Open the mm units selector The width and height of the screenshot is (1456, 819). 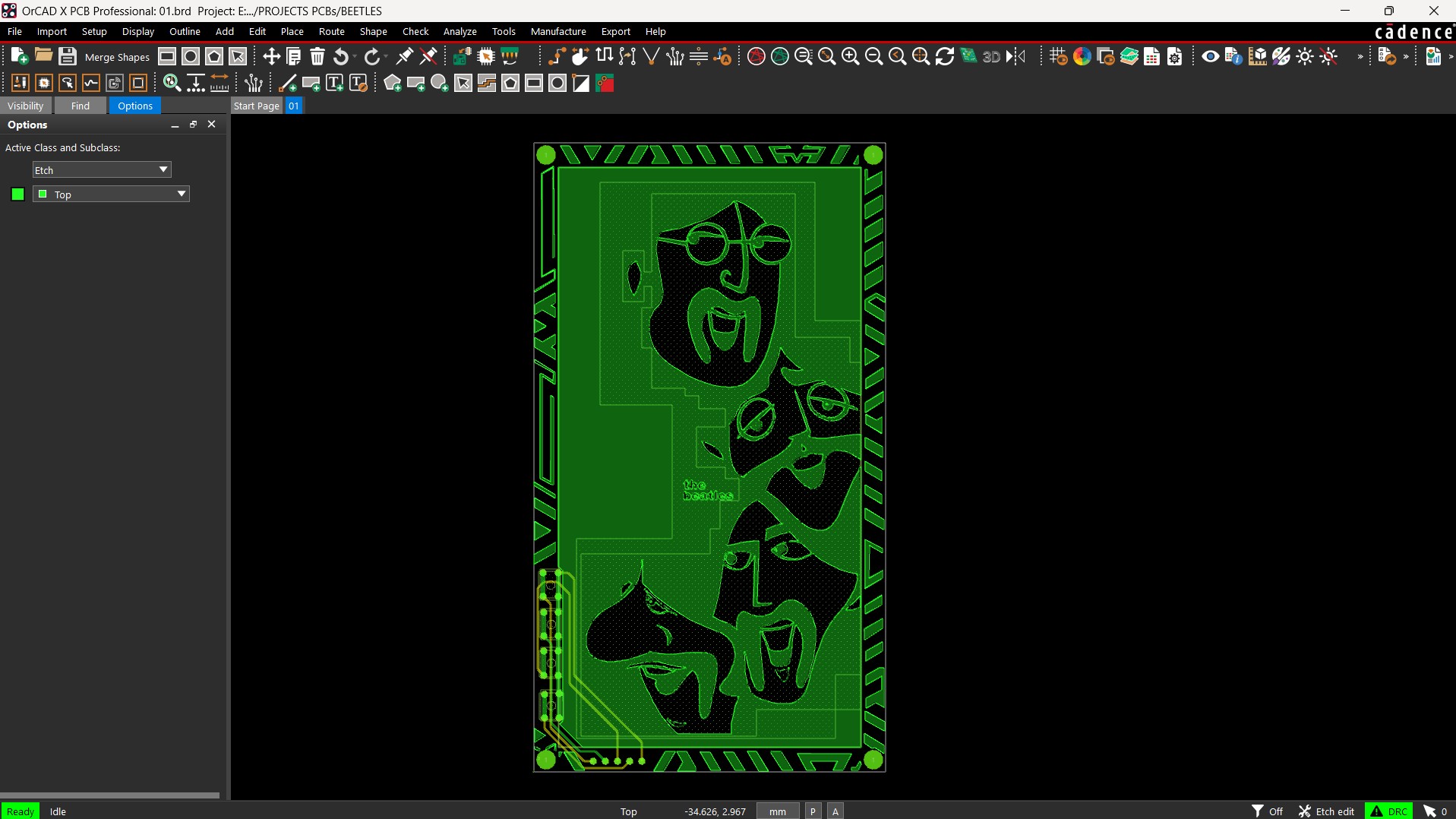pyautogui.click(x=778, y=811)
